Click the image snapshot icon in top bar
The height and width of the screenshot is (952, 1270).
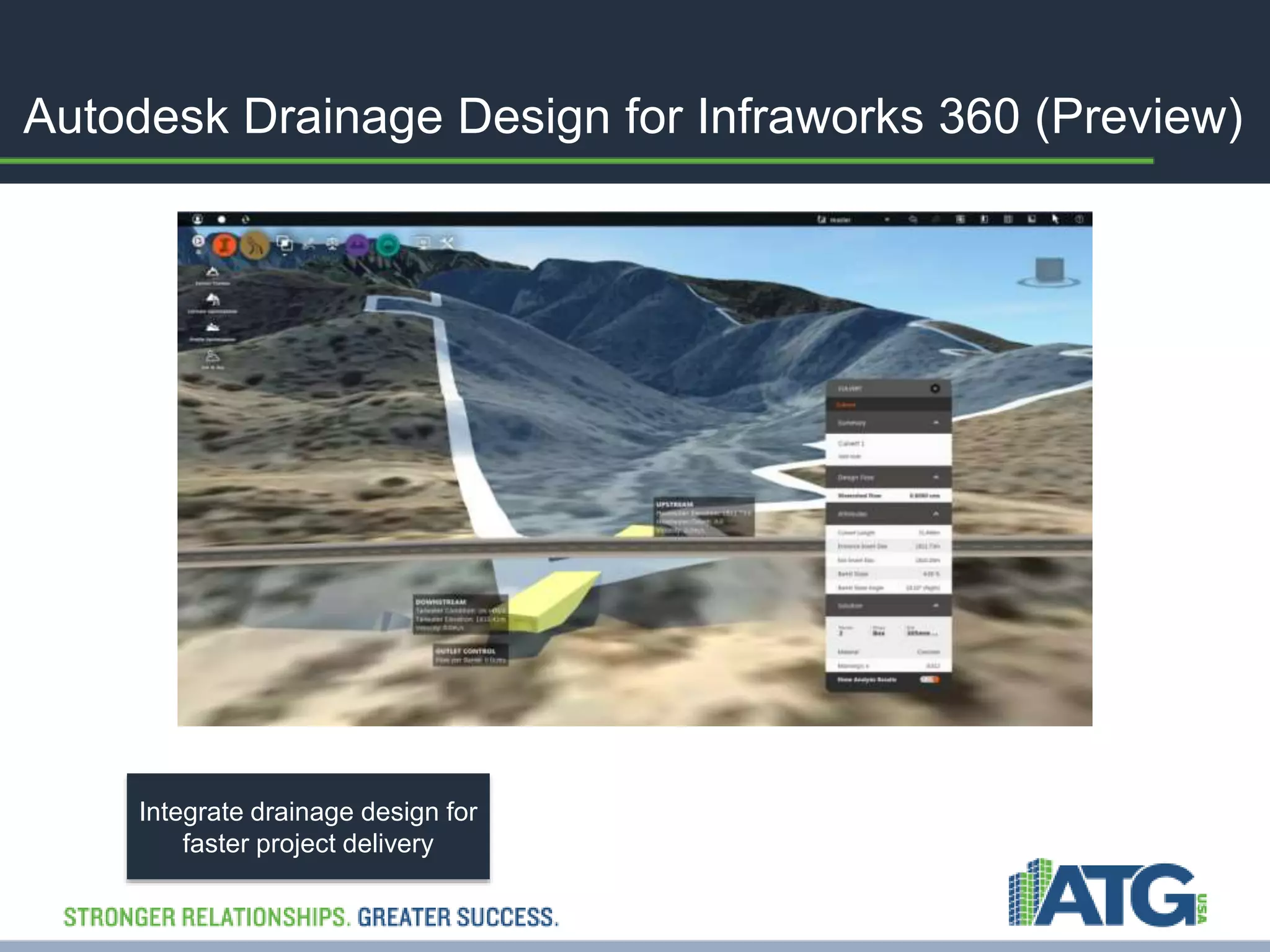click(1032, 219)
